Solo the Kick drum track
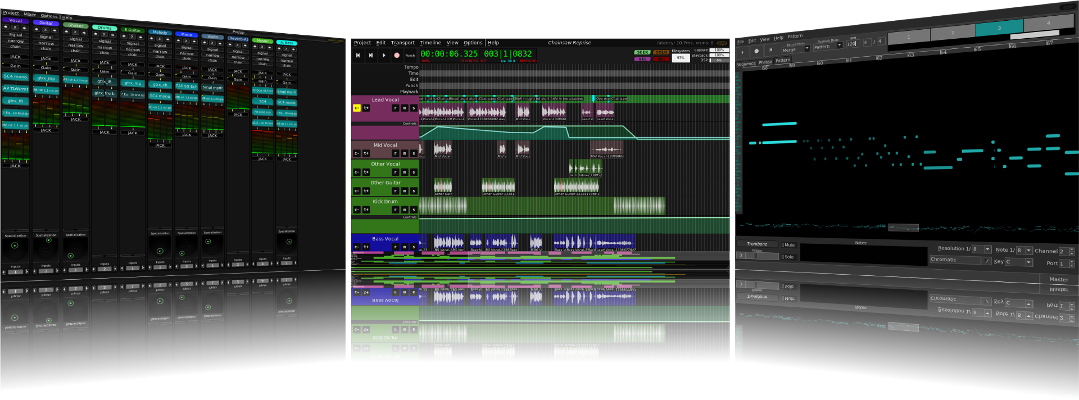Screen dimensions: 1079x400 click(x=414, y=209)
